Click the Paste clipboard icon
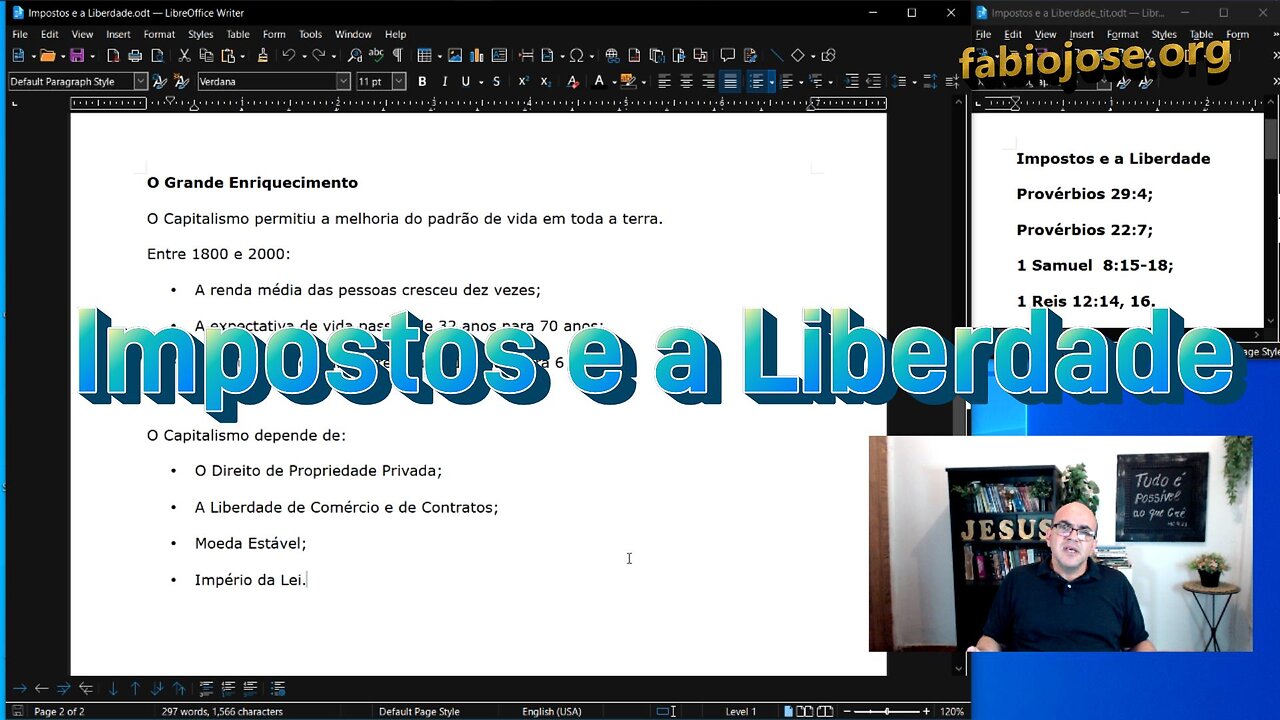The width and height of the screenshot is (1280, 720). pyautogui.click(x=229, y=56)
